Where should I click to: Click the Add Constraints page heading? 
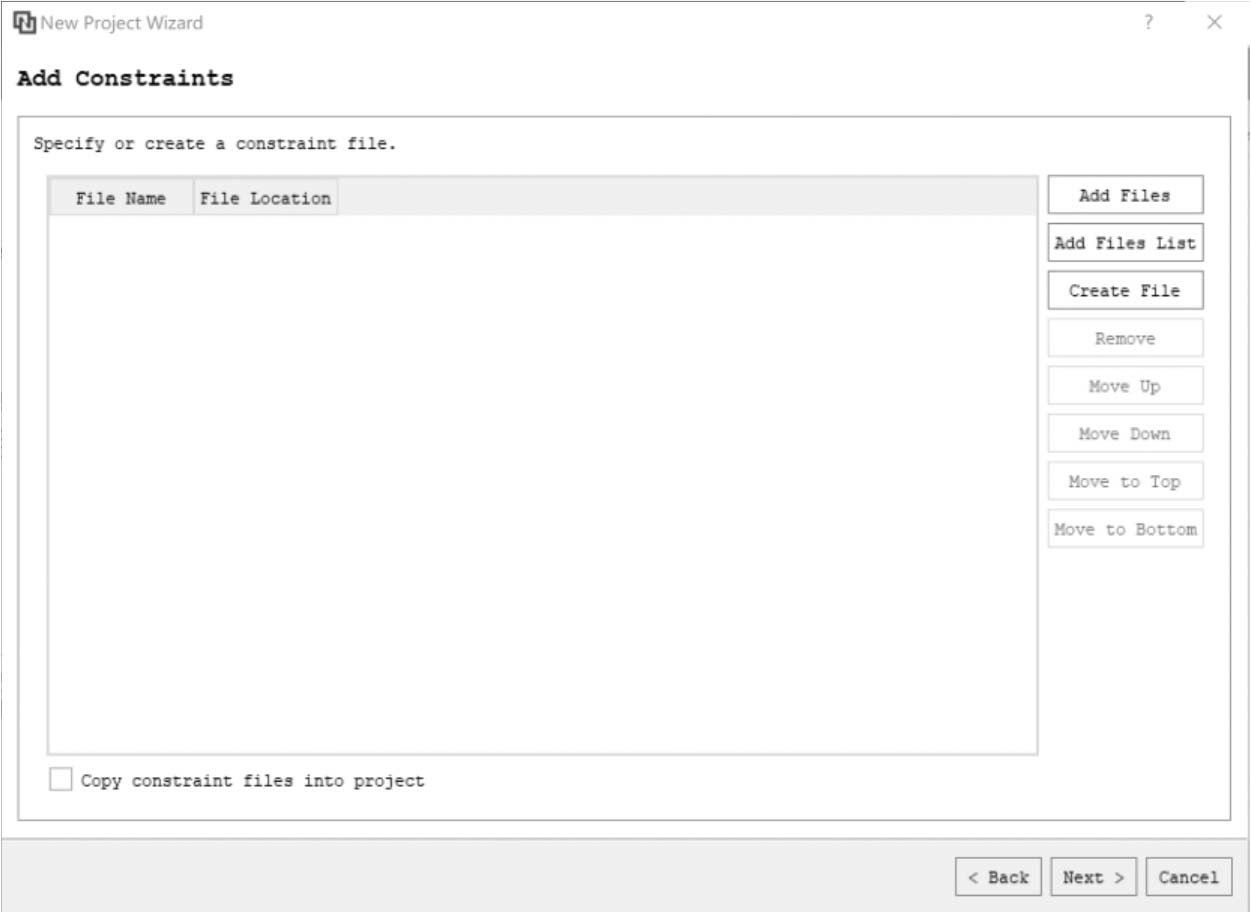[x=125, y=78]
